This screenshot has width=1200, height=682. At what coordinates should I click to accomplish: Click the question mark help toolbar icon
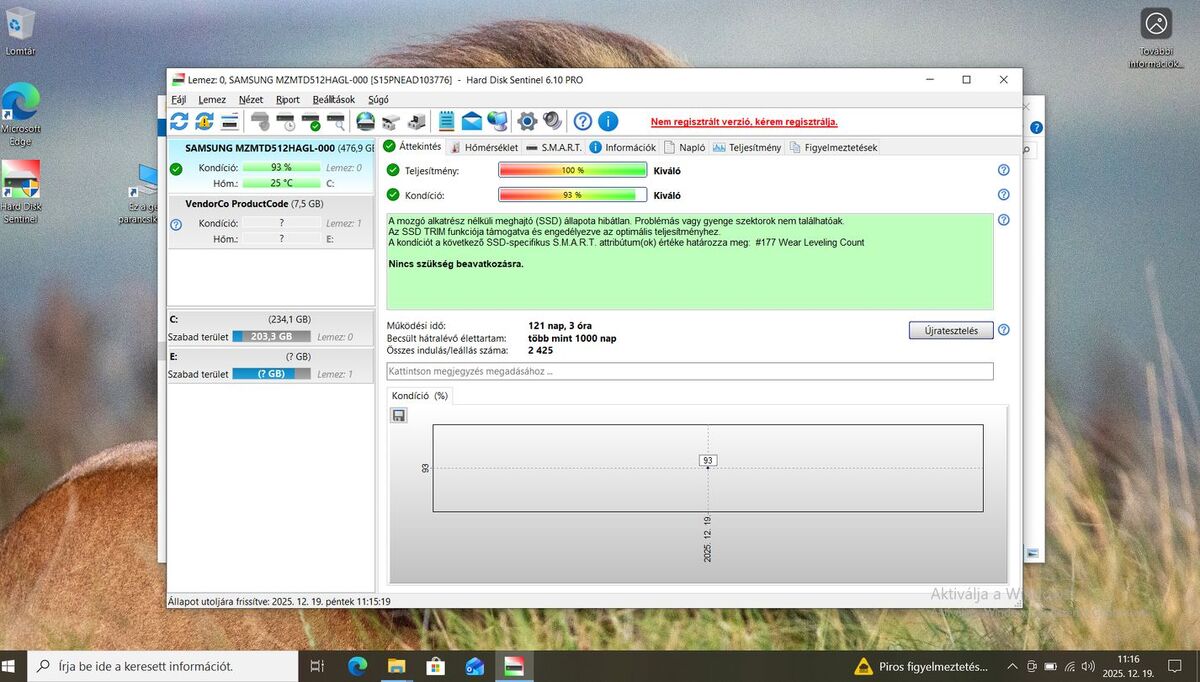[582, 121]
